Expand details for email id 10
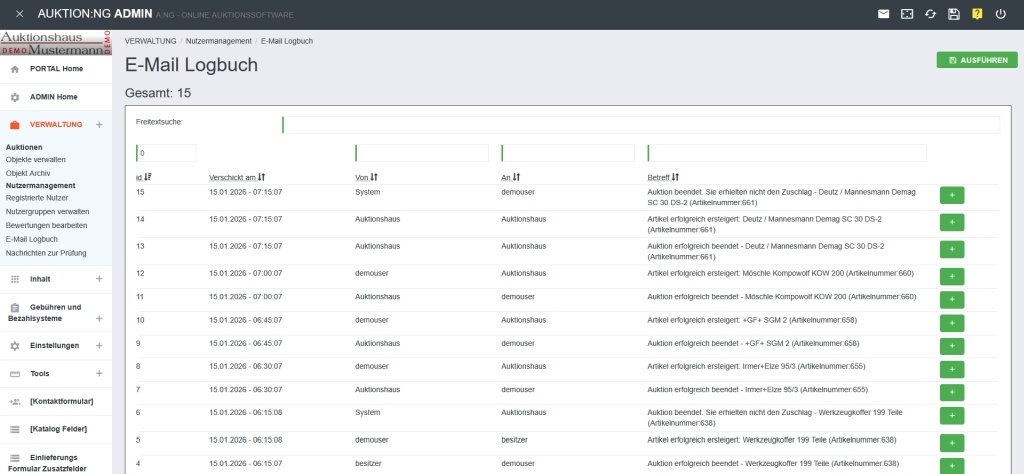 coord(952,323)
